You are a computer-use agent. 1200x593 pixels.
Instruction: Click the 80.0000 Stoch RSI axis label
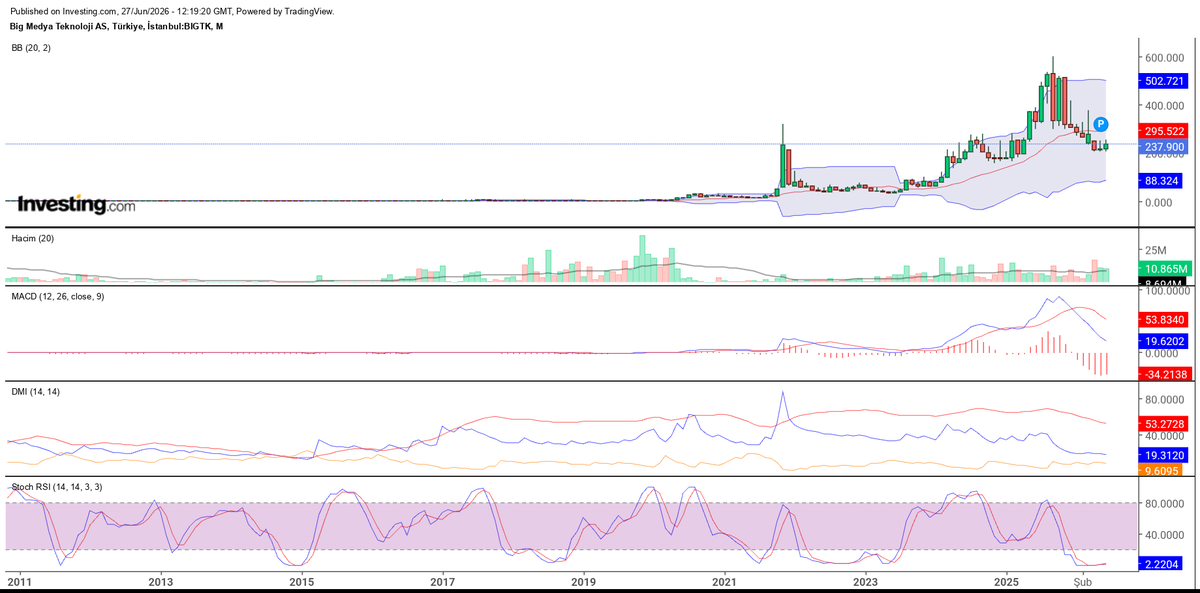coord(1165,504)
